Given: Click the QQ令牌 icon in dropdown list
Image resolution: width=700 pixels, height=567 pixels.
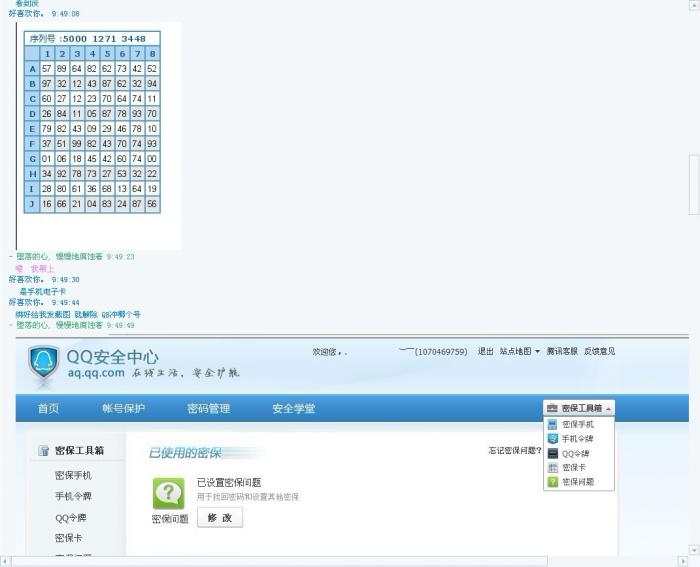Looking at the screenshot, I should tap(553, 453).
